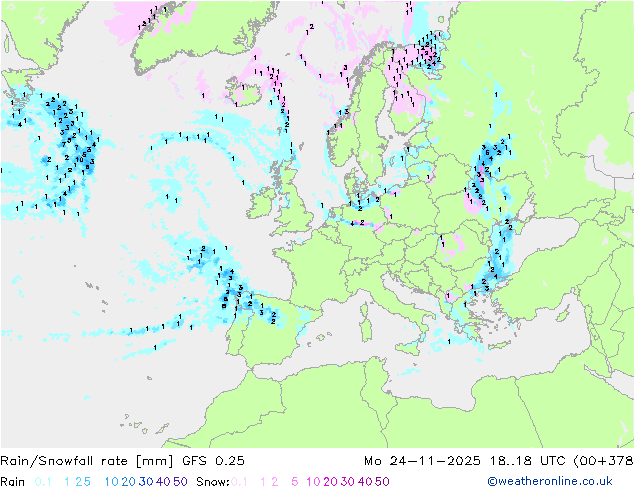Viewport: 634px width, 490px height.
Task: Select the snow legend value 20
Action: point(330,482)
